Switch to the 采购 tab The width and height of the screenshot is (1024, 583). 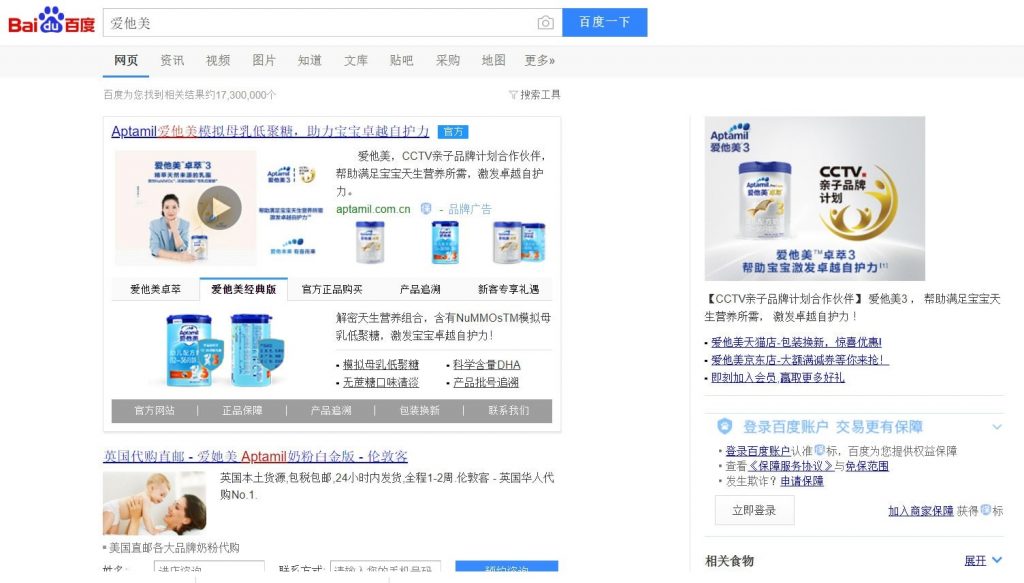click(x=448, y=60)
